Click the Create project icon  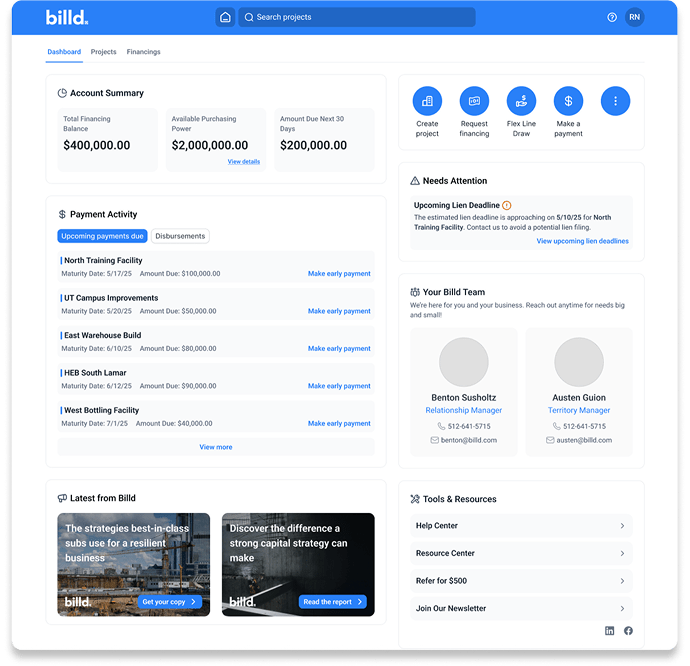click(427, 101)
